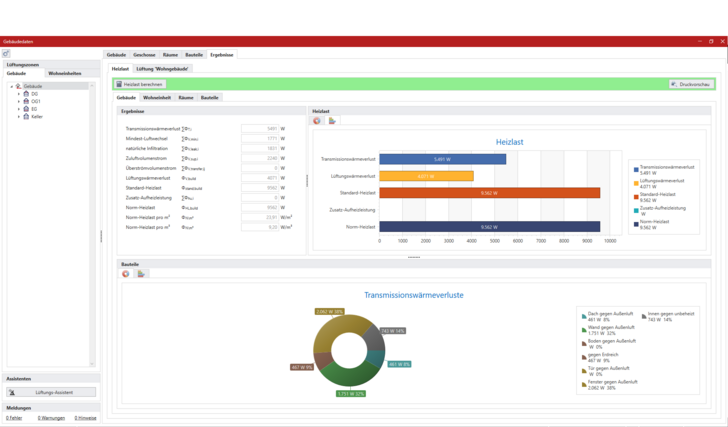Click the EG floor house icon
The width and height of the screenshot is (728, 427).
coord(26,109)
